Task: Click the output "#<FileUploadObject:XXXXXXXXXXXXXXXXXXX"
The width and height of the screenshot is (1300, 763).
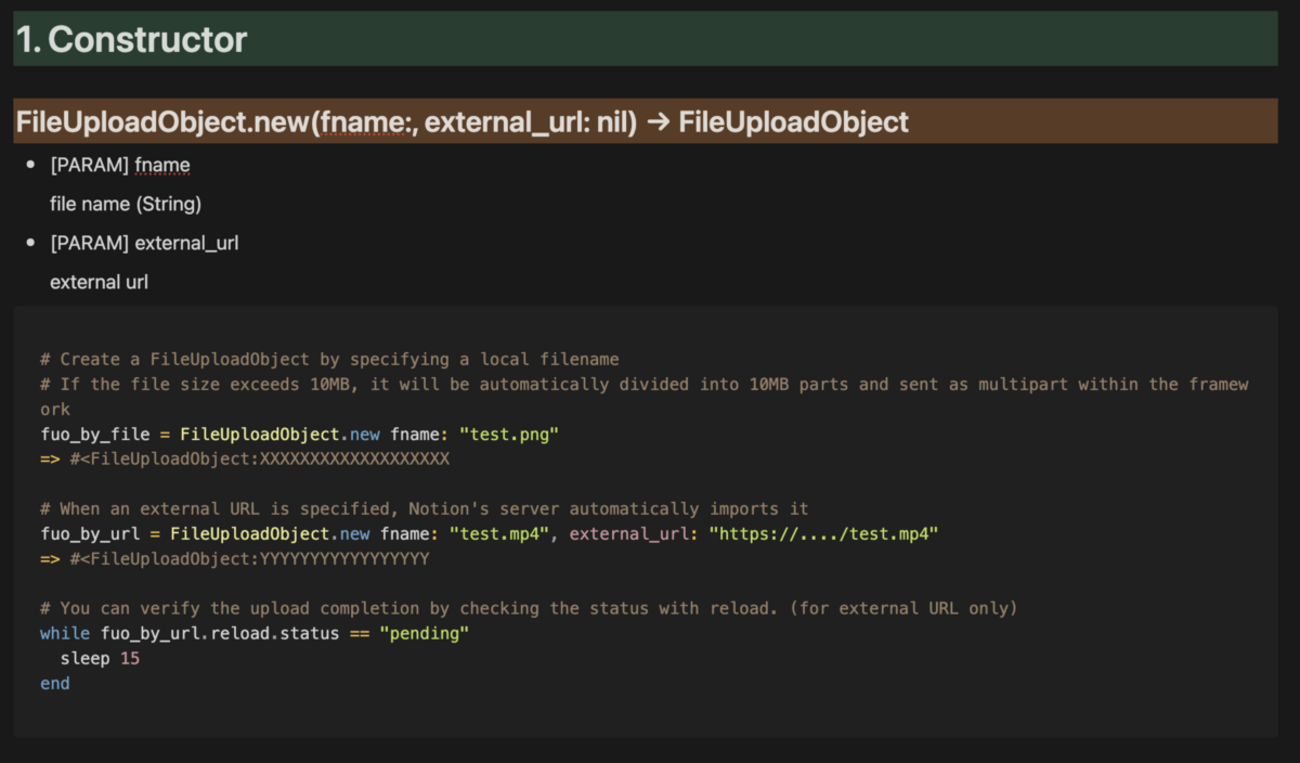Action: point(260,459)
